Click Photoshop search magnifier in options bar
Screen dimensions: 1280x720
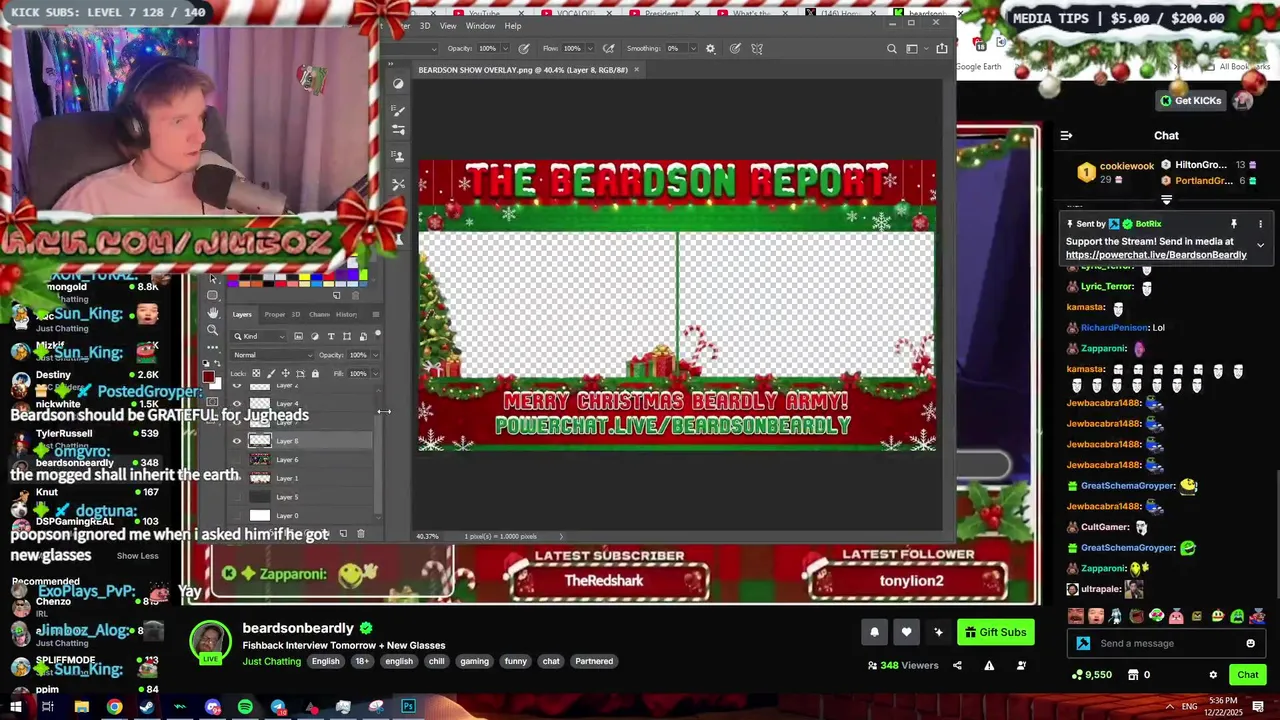click(892, 48)
